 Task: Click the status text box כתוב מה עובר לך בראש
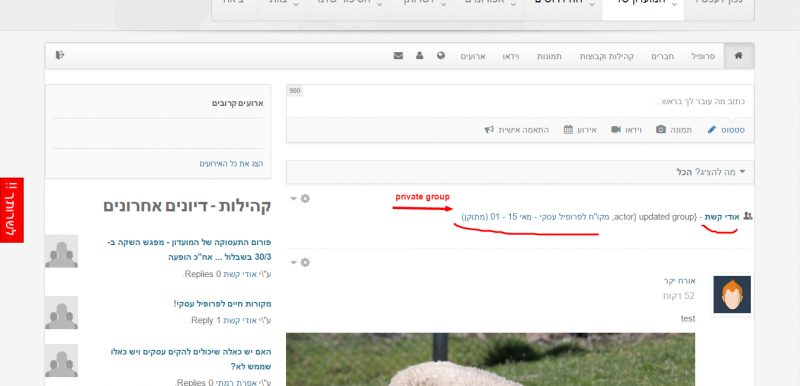point(520,101)
